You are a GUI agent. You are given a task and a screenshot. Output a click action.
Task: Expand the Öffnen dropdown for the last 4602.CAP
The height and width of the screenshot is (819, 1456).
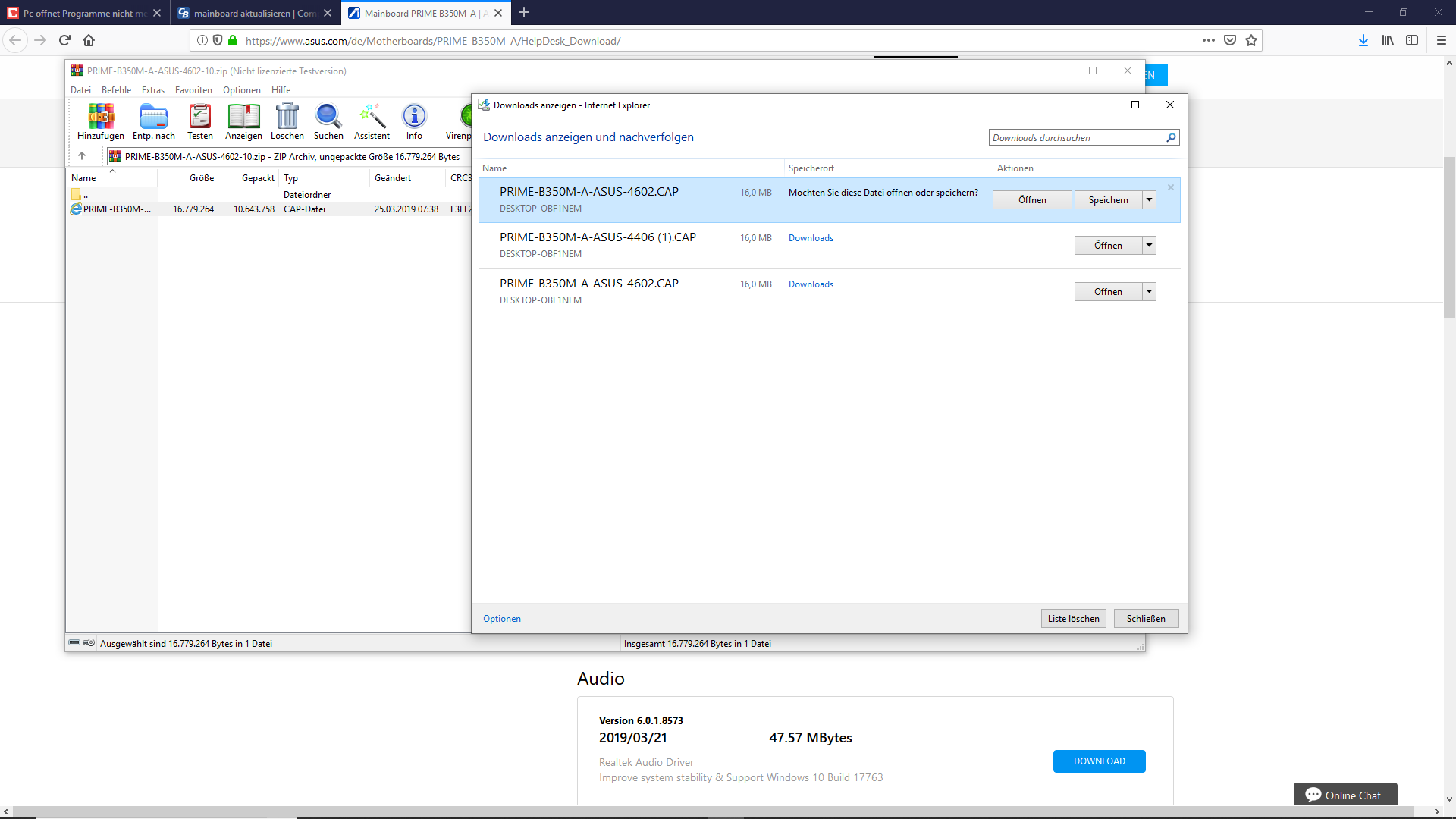tap(1150, 292)
